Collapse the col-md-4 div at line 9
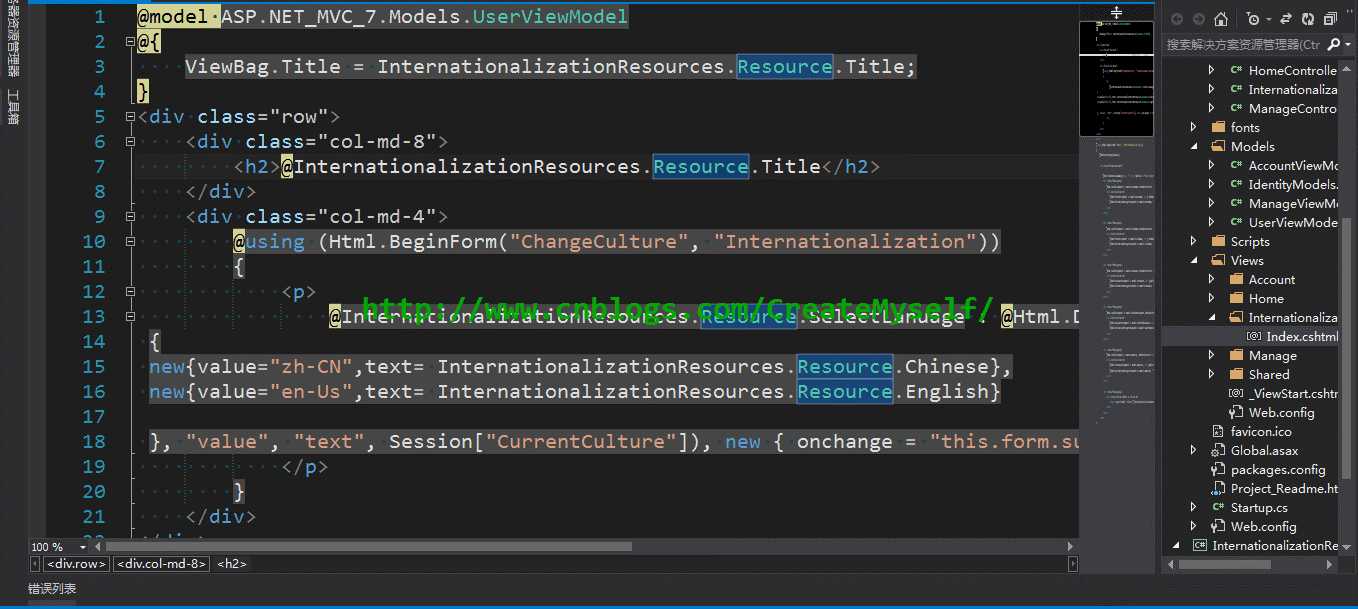This screenshot has height=609, width=1358. coord(129,217)
